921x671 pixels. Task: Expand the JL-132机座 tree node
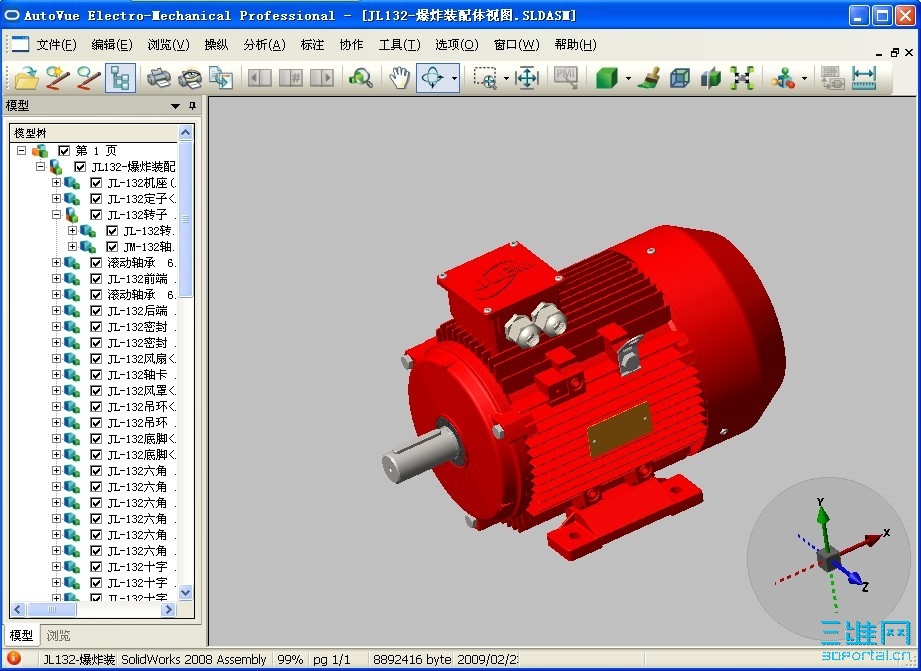click(56, 182)
